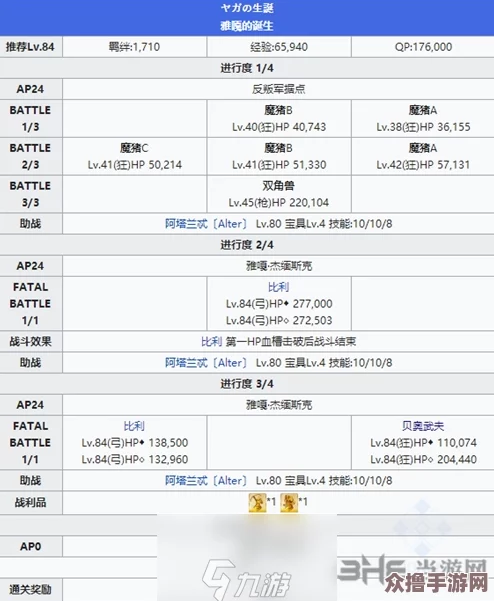Click 魔猪A Lv.38 HP 36,155 cell
The image size is (494, 601).
[x=423, y=118]
